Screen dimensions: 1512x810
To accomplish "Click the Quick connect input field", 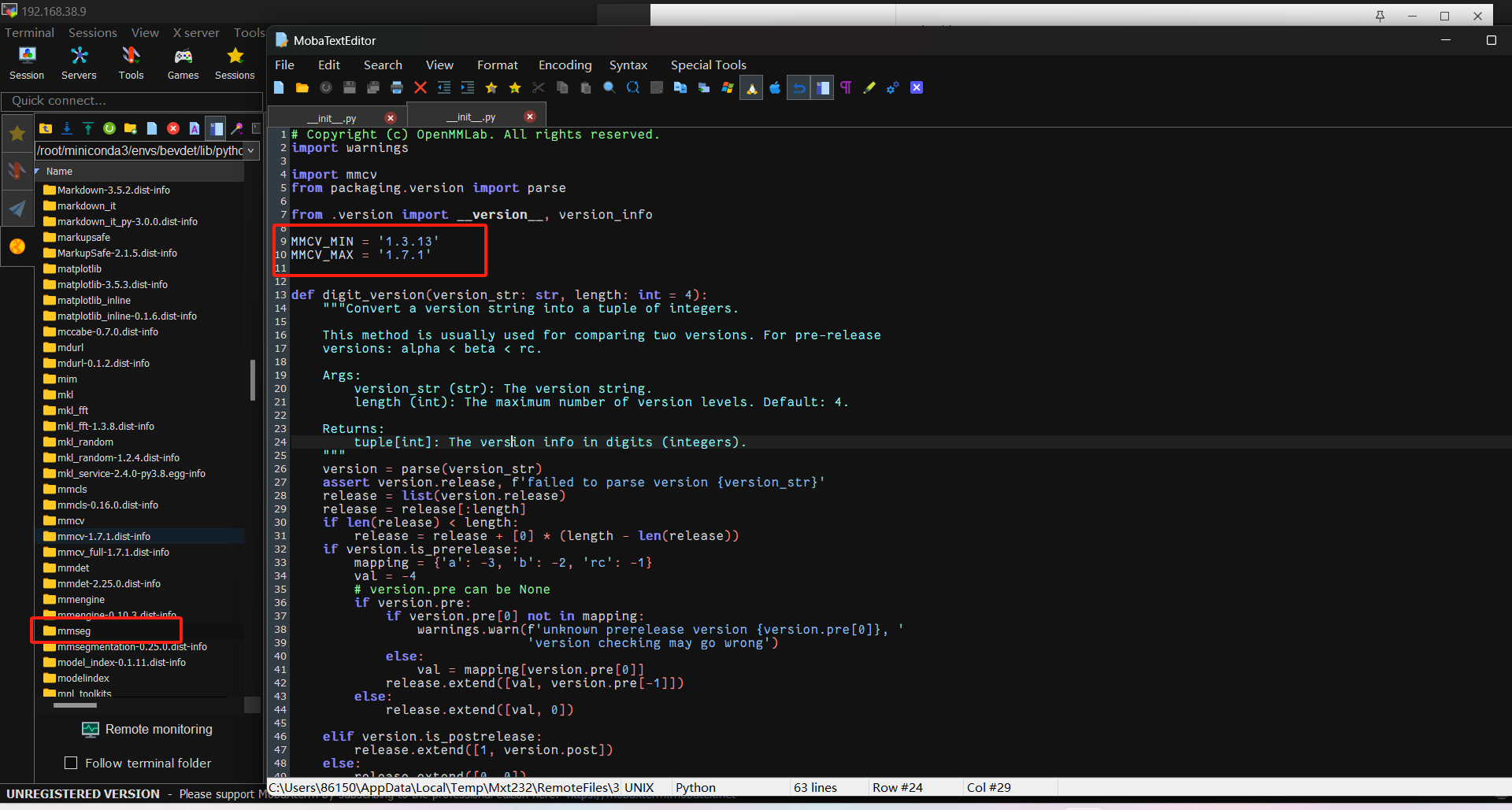I will point(132,101).
